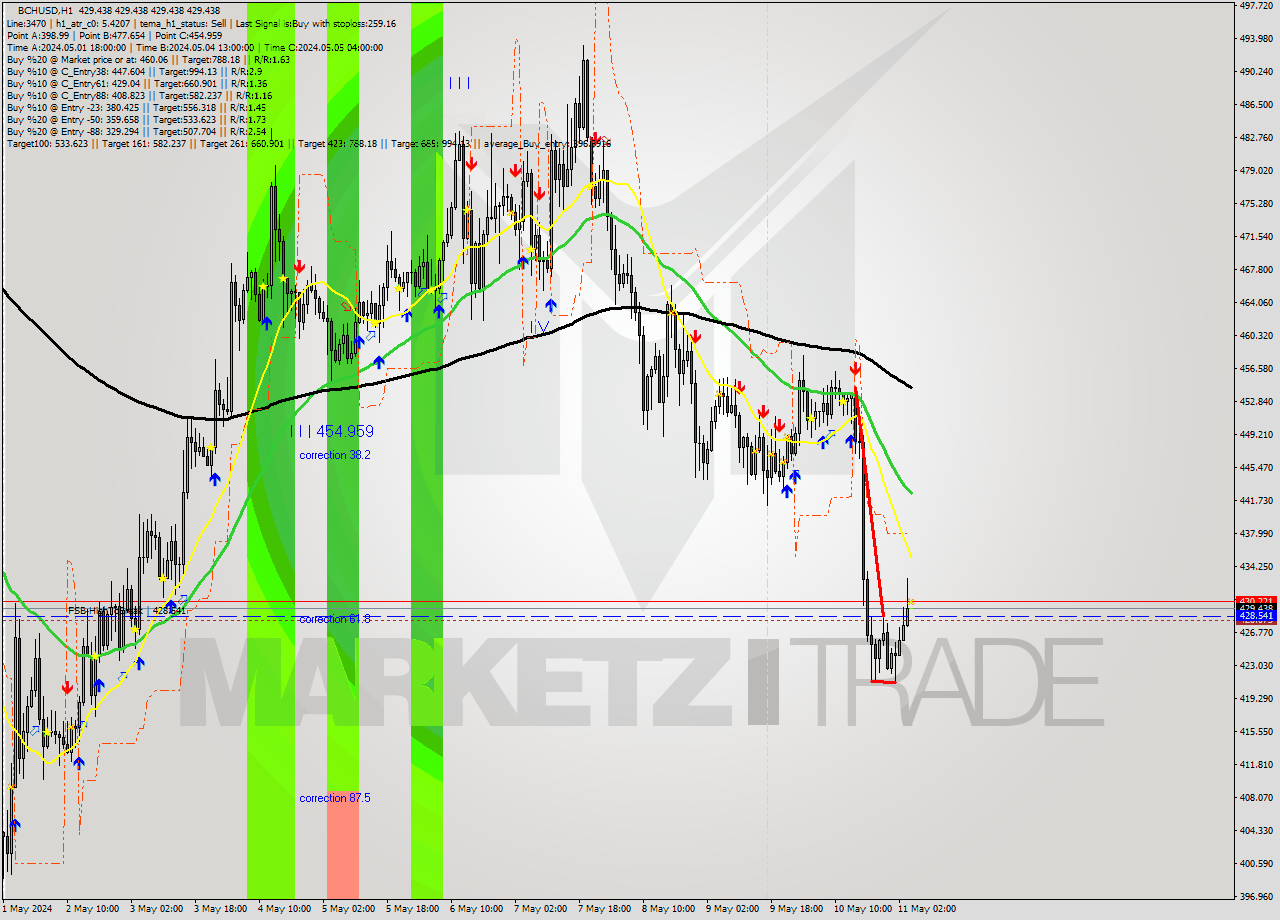Click the '3 May 18:00' time label

coord(220,909)
